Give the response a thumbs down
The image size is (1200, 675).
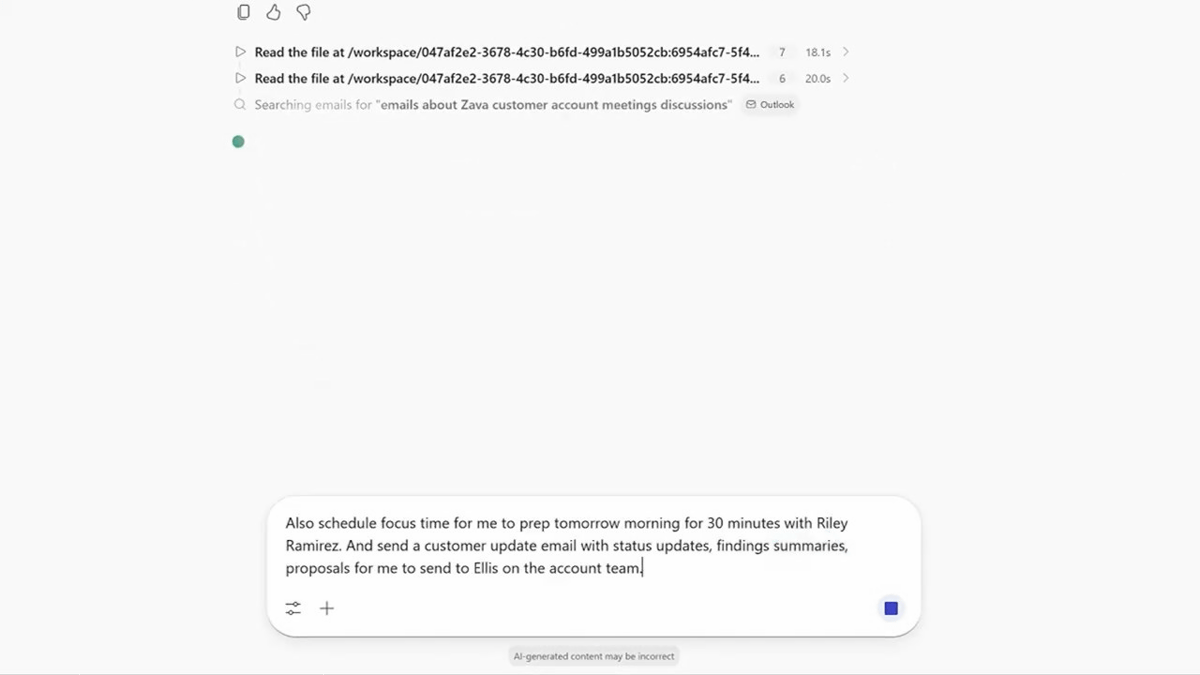[303, 13]
